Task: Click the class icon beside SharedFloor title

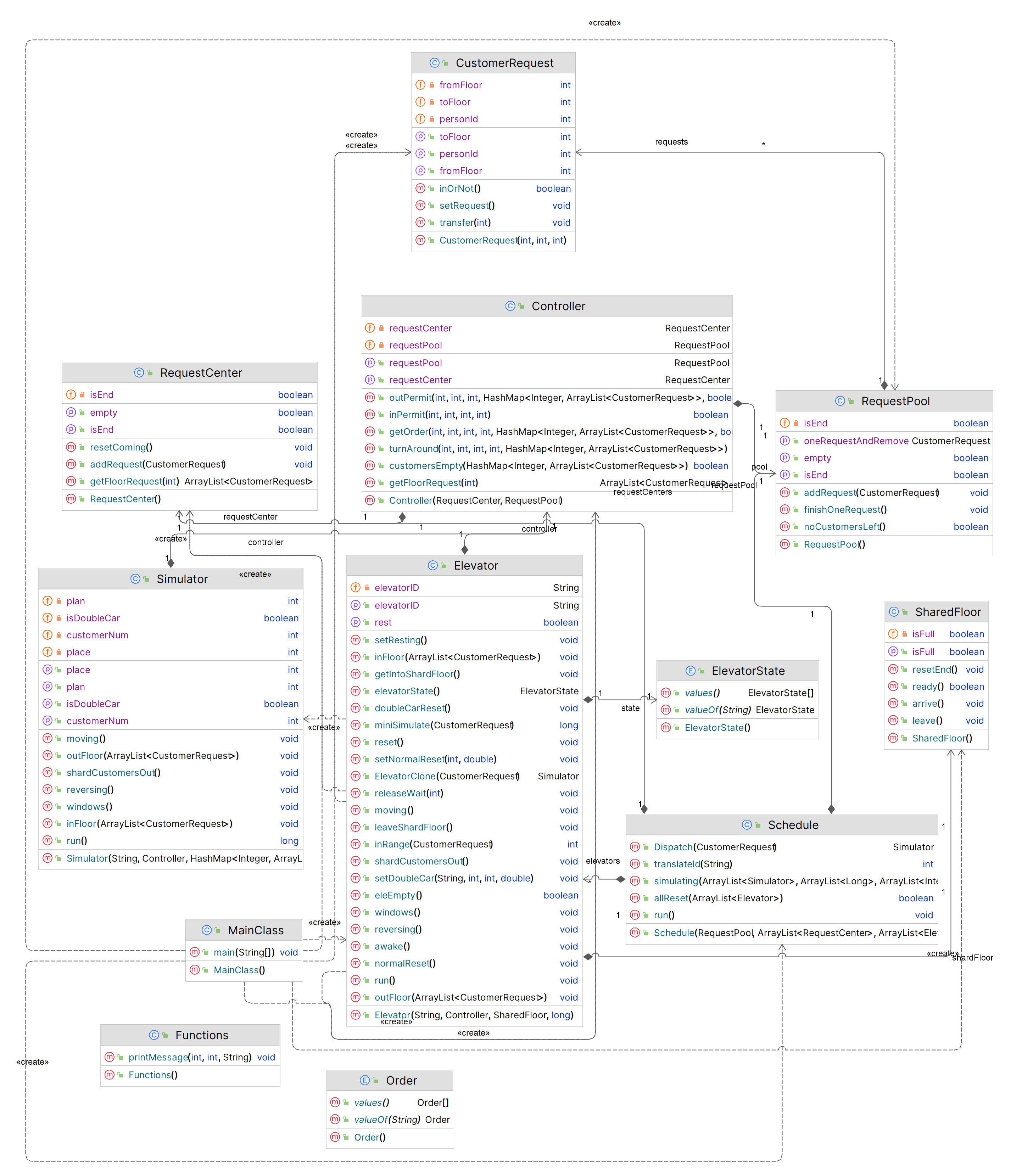Action: pos(894,612)
